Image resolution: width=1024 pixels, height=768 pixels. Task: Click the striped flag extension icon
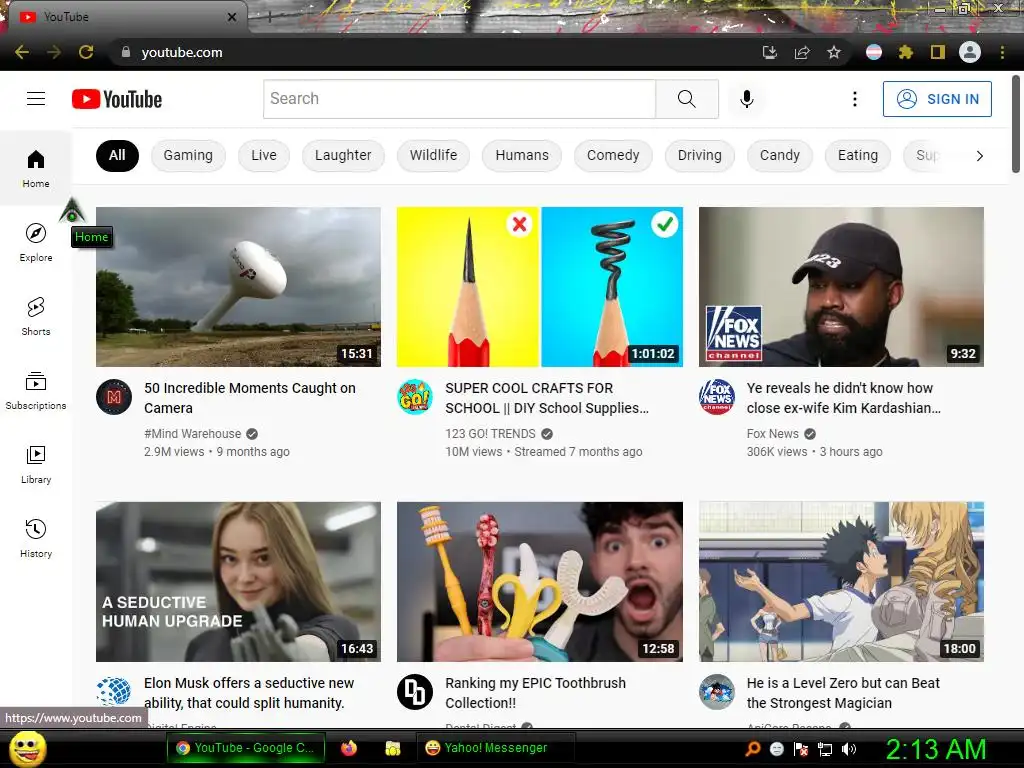point(874,52)
